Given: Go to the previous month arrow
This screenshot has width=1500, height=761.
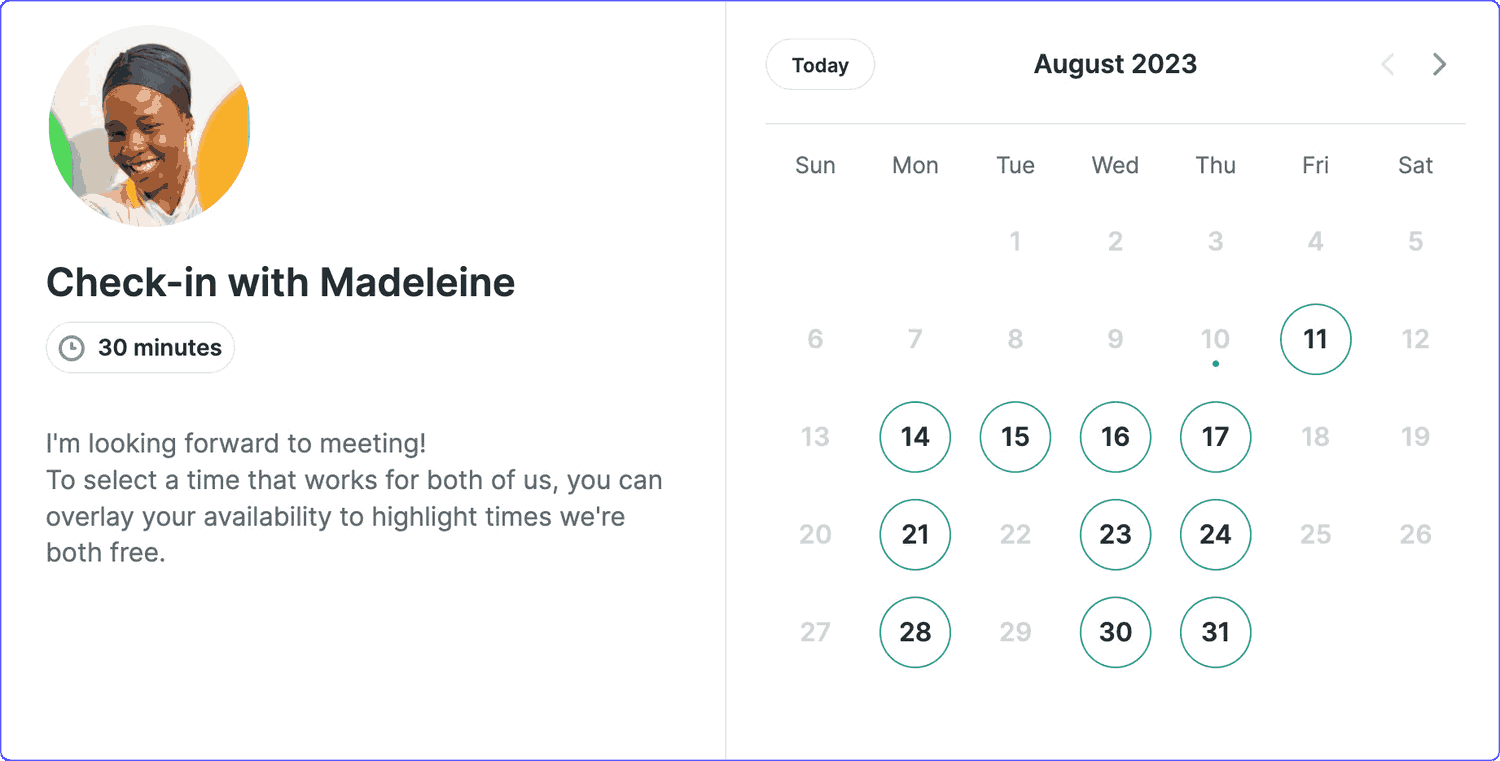Looking at the screenshot, I should coord(1388,65).
